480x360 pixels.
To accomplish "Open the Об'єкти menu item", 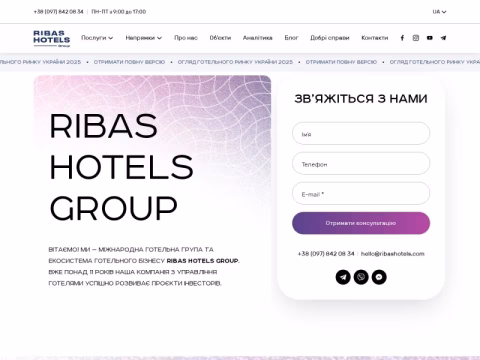I will [x=220, y=38].
